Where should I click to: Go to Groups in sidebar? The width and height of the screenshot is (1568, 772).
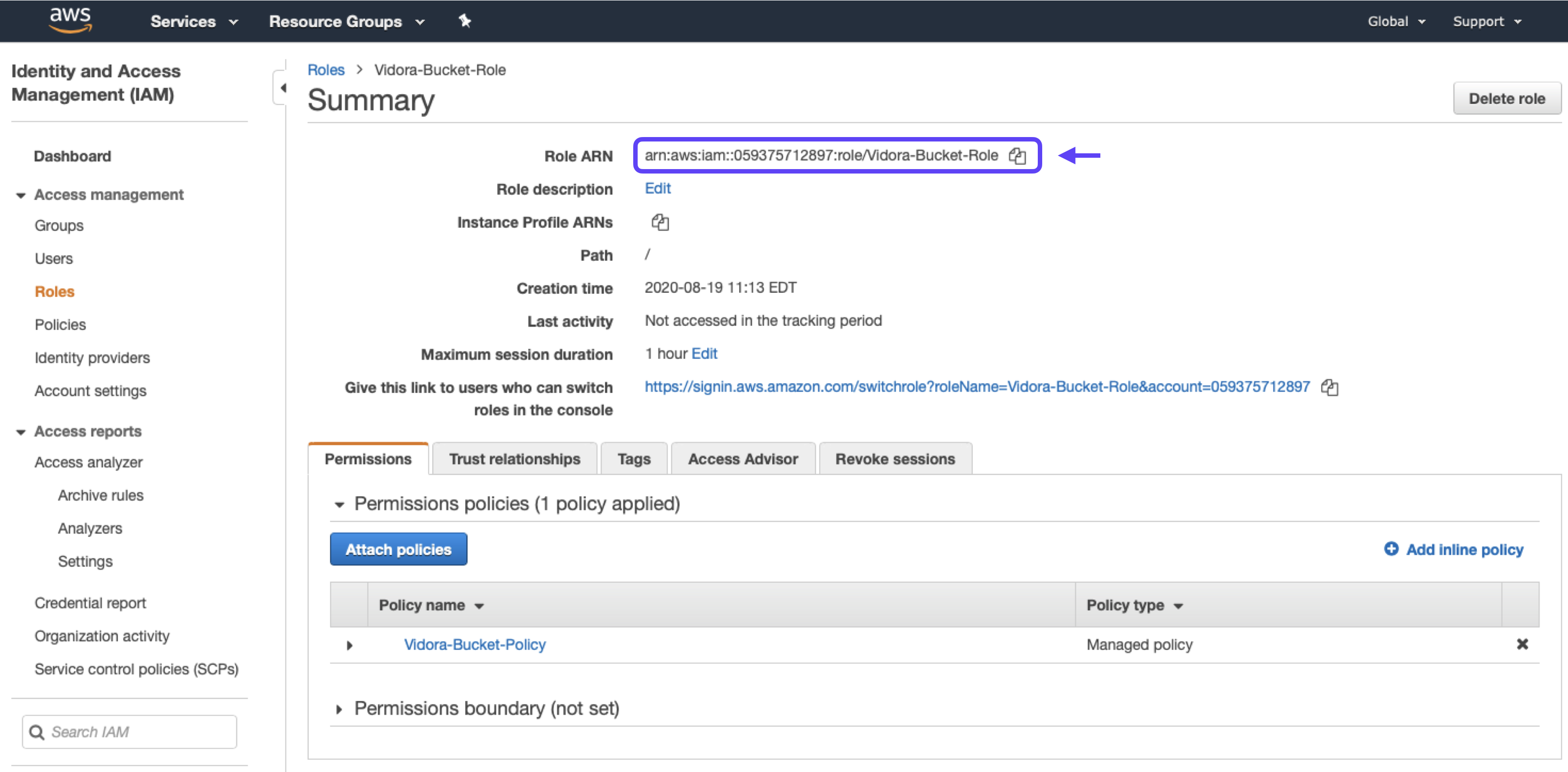click(x=59, y=226)
